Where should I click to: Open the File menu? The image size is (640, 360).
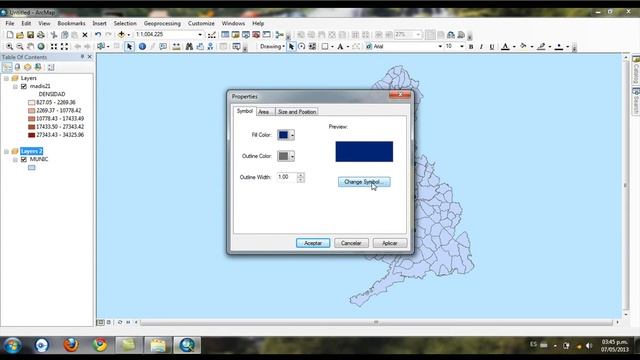click(x=10, y=24)
